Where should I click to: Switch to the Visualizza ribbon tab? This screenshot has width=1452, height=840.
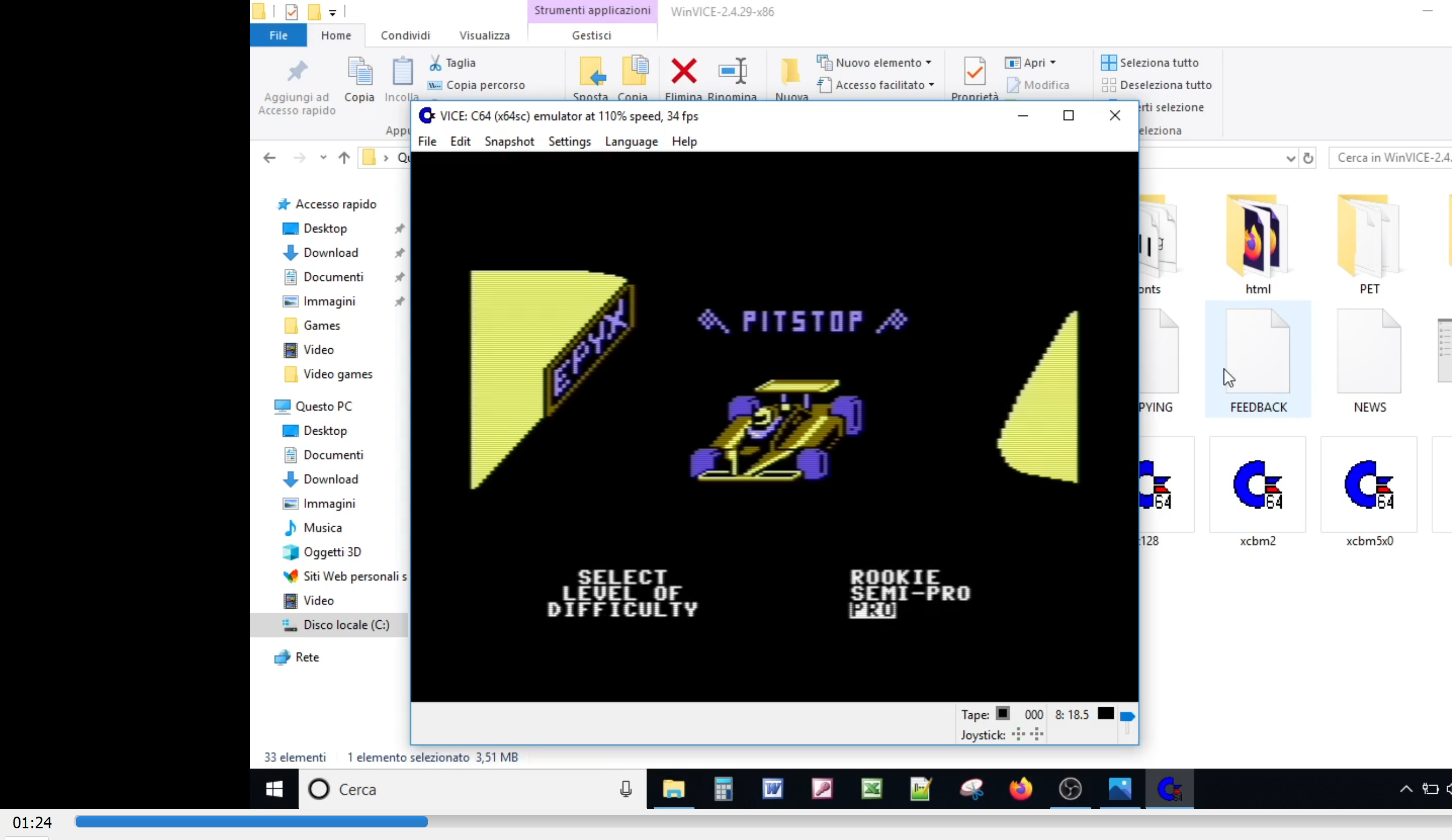pos(484,36)
